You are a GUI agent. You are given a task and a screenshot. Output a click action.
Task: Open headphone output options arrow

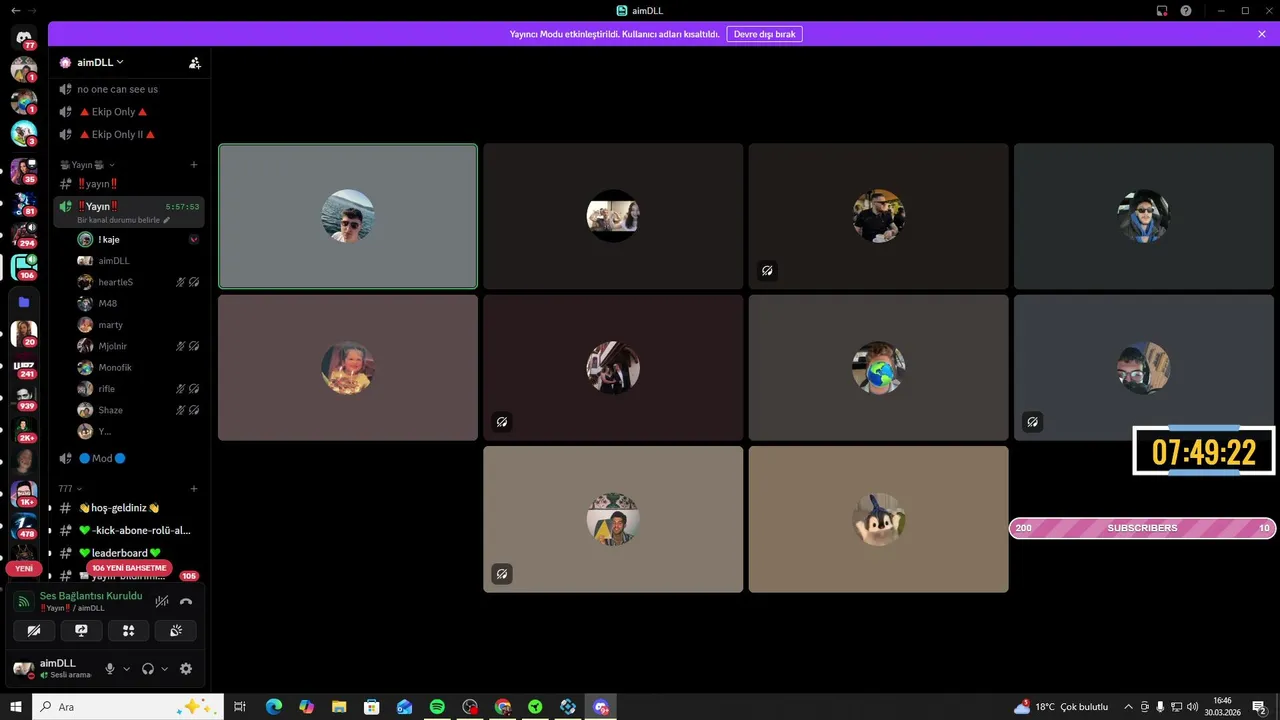pyautogui.click(x=164, y=669)
